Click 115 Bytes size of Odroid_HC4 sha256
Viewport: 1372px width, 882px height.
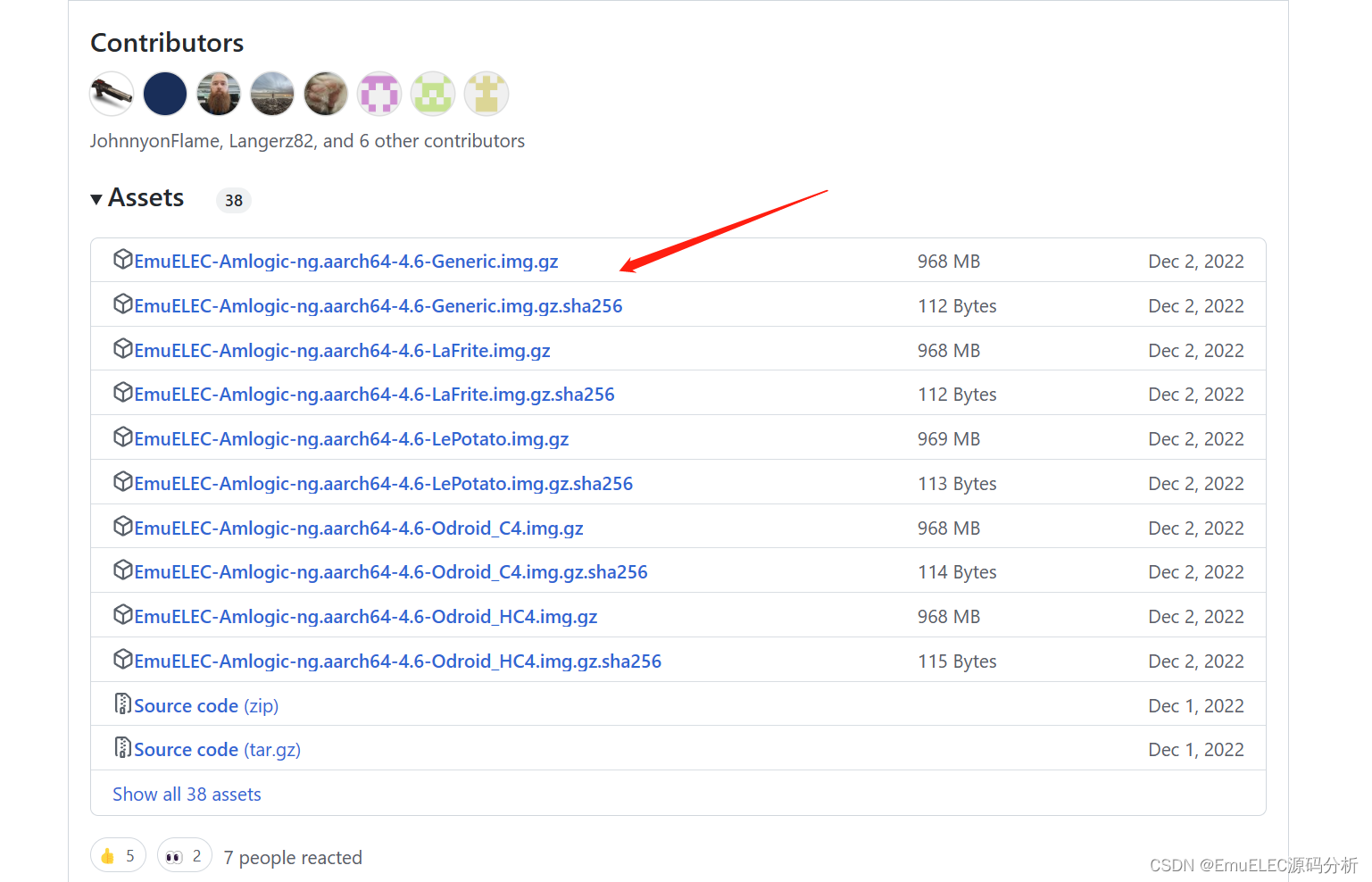coord(957,661)
